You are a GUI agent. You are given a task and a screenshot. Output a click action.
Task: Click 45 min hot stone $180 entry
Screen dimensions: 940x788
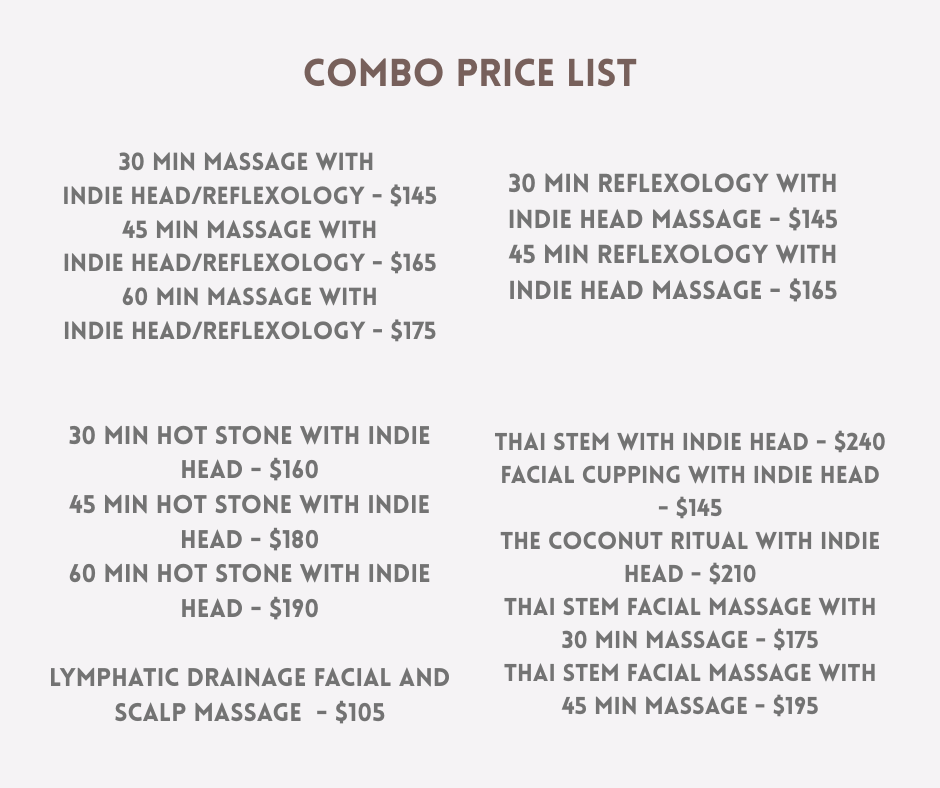click(249, 521)
